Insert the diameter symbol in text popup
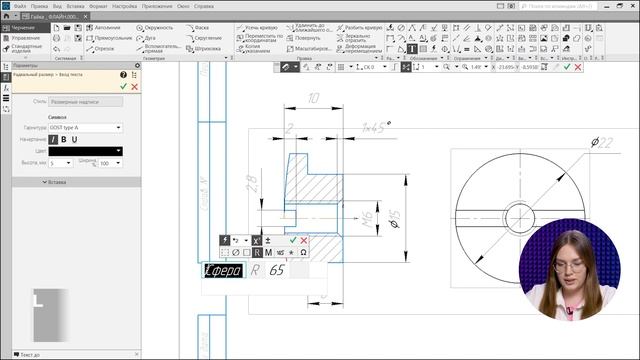 pos(236,253)
